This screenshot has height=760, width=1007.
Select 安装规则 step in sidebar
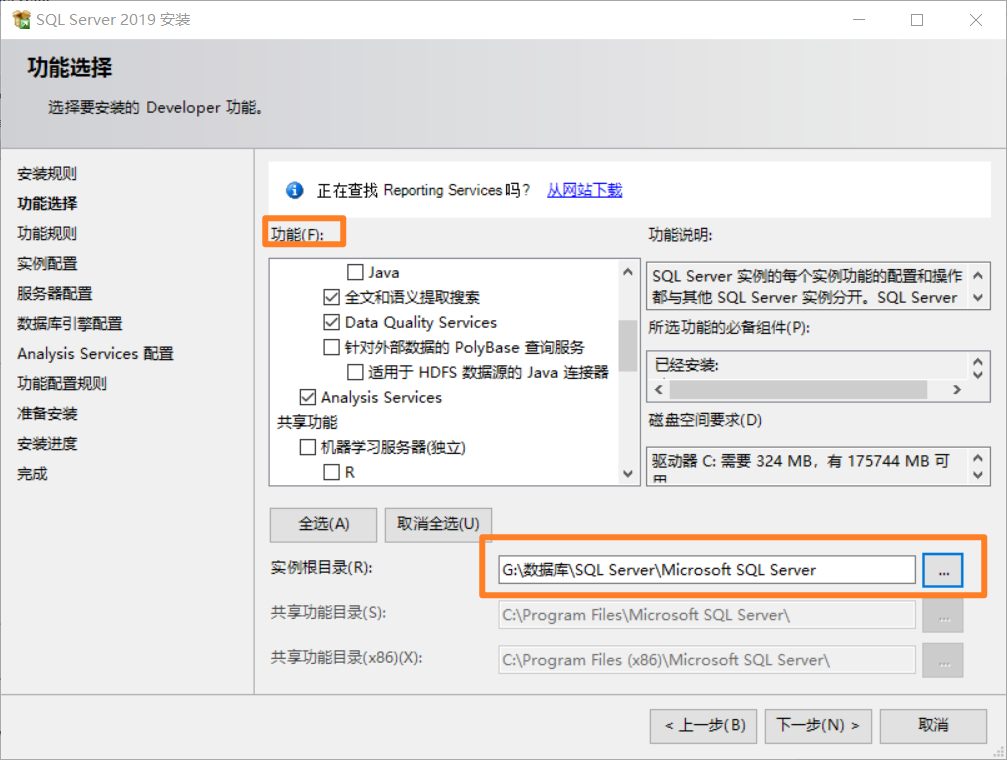[x=47, y=173]
